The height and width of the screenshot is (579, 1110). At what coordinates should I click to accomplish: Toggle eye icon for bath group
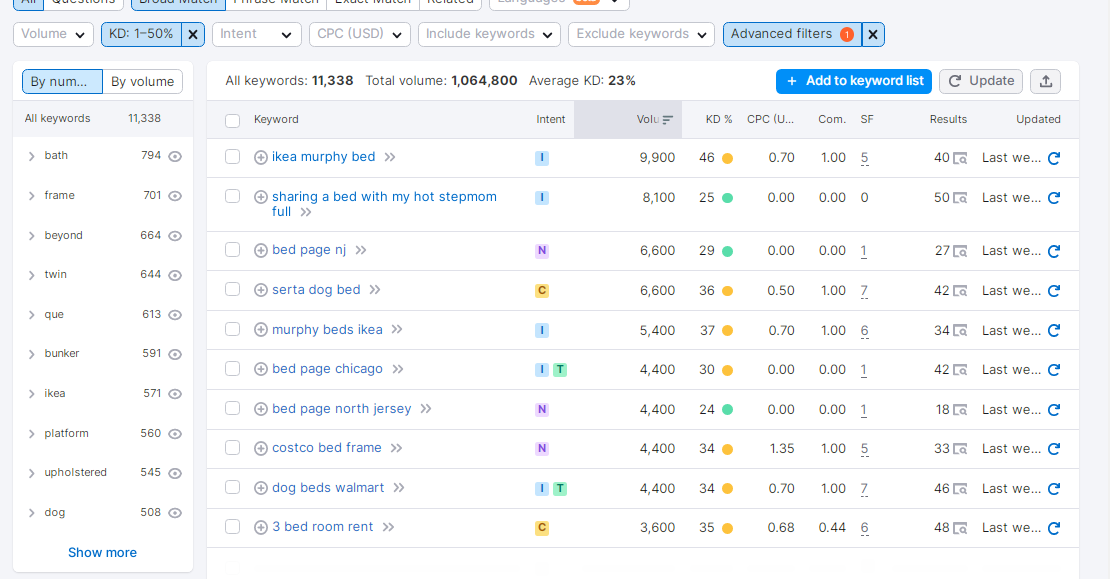pyautogui.click(x=175, y=156)
